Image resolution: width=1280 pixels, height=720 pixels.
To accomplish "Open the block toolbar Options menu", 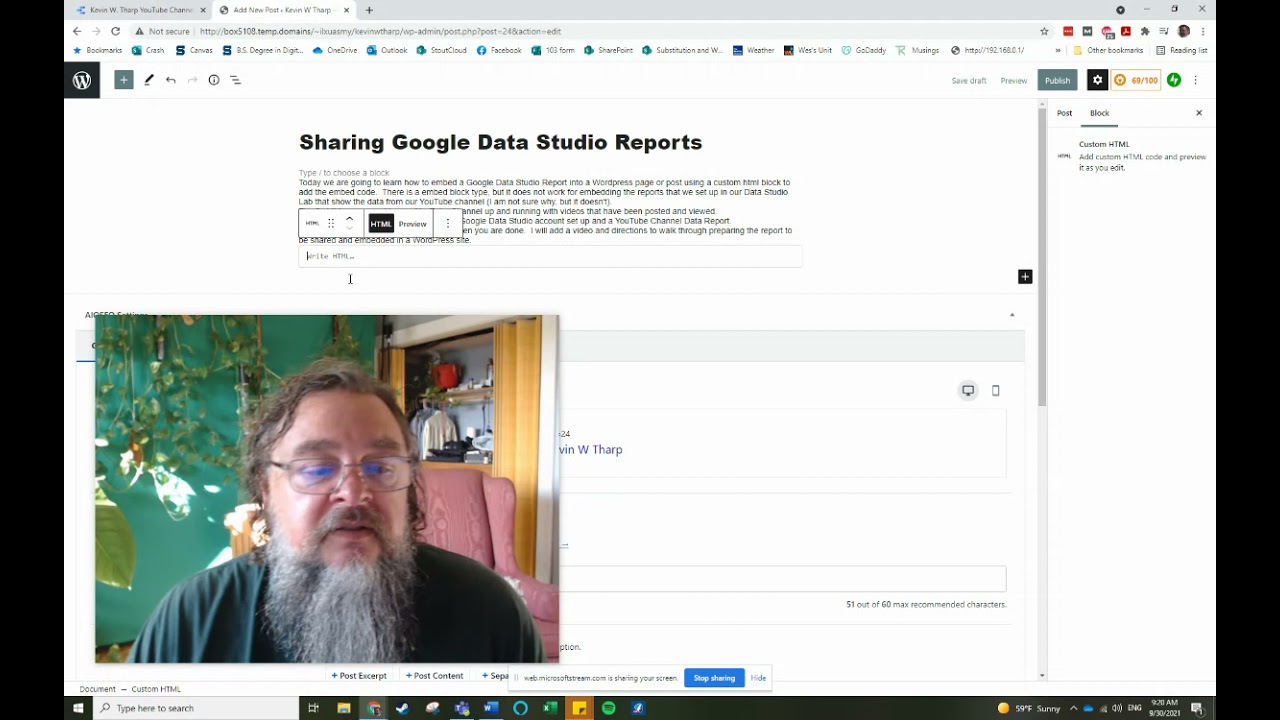I will point(447,224).
